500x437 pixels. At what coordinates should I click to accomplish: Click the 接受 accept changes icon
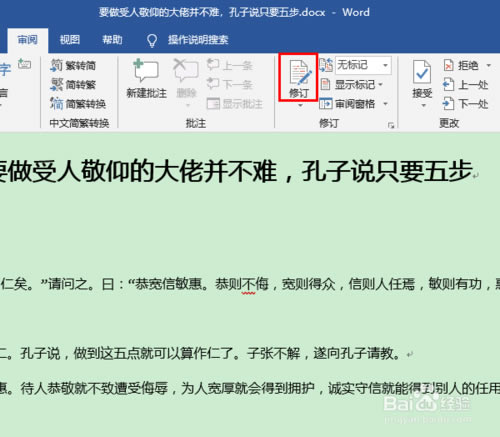[x=422, y=73]
